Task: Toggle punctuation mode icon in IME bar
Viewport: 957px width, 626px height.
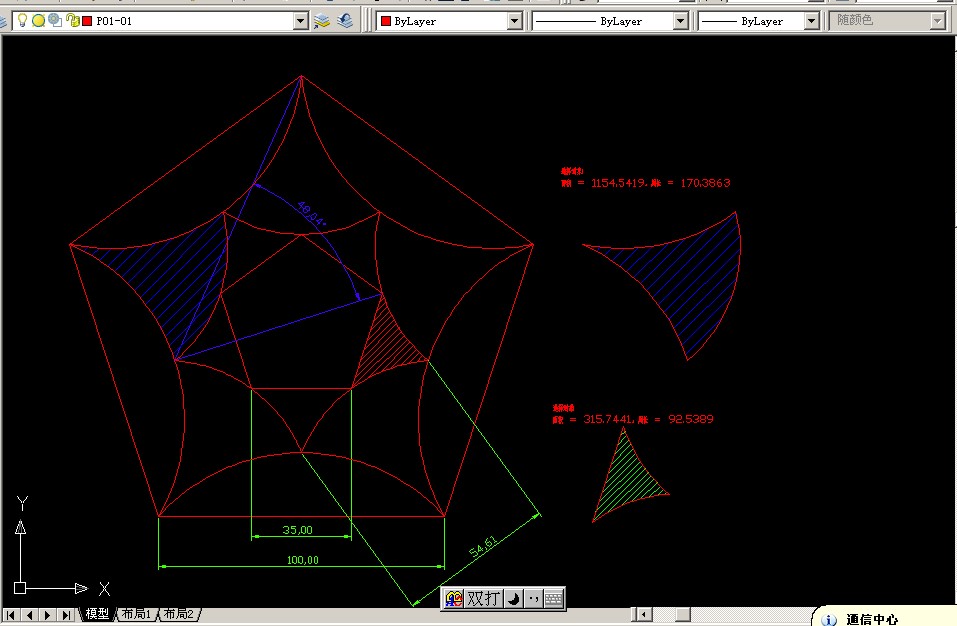Action: [x=533, y=599]
